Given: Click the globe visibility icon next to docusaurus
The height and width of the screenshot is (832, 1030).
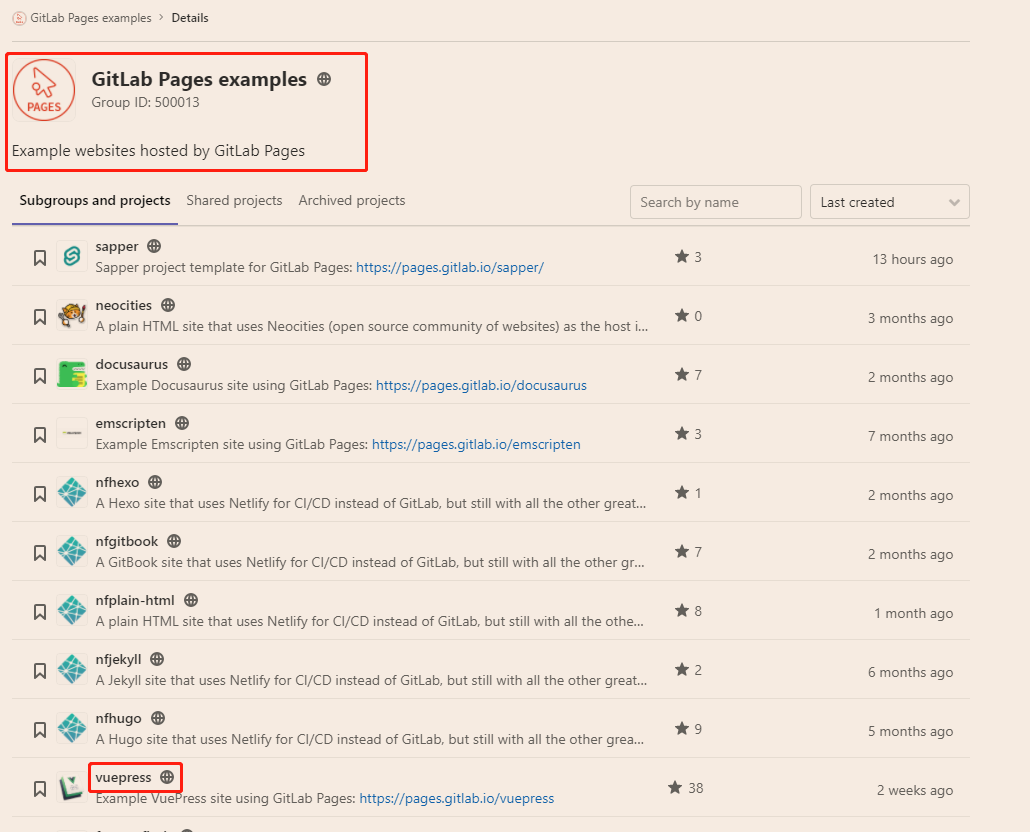Looking at the screenshot, I should point(184,364).
